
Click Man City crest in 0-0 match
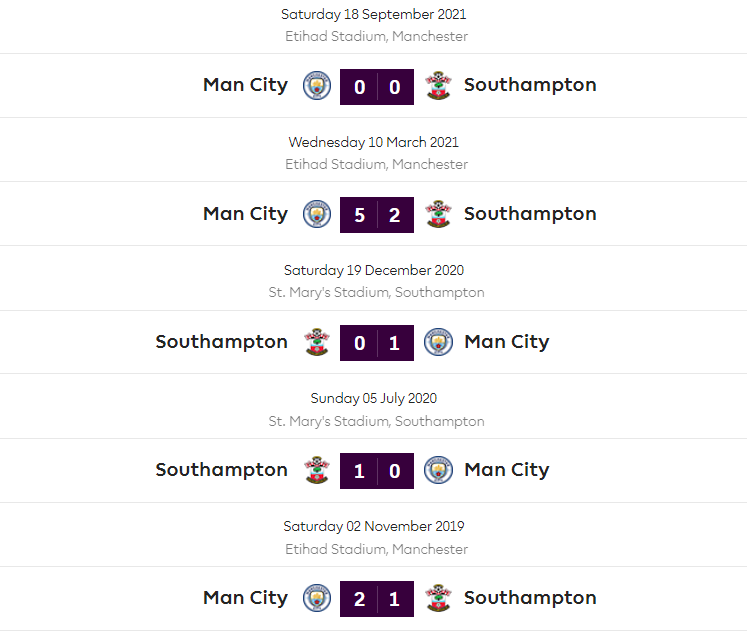click(x=317, y=86)
